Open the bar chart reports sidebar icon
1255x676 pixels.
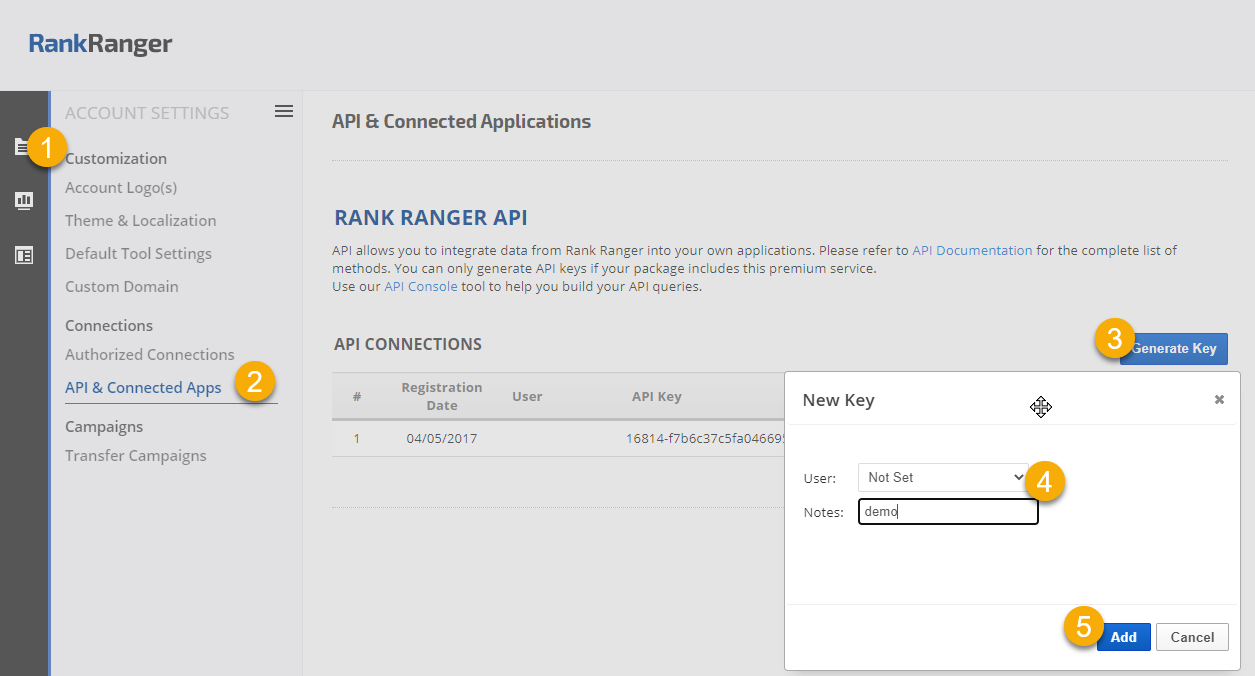point(24,201)
